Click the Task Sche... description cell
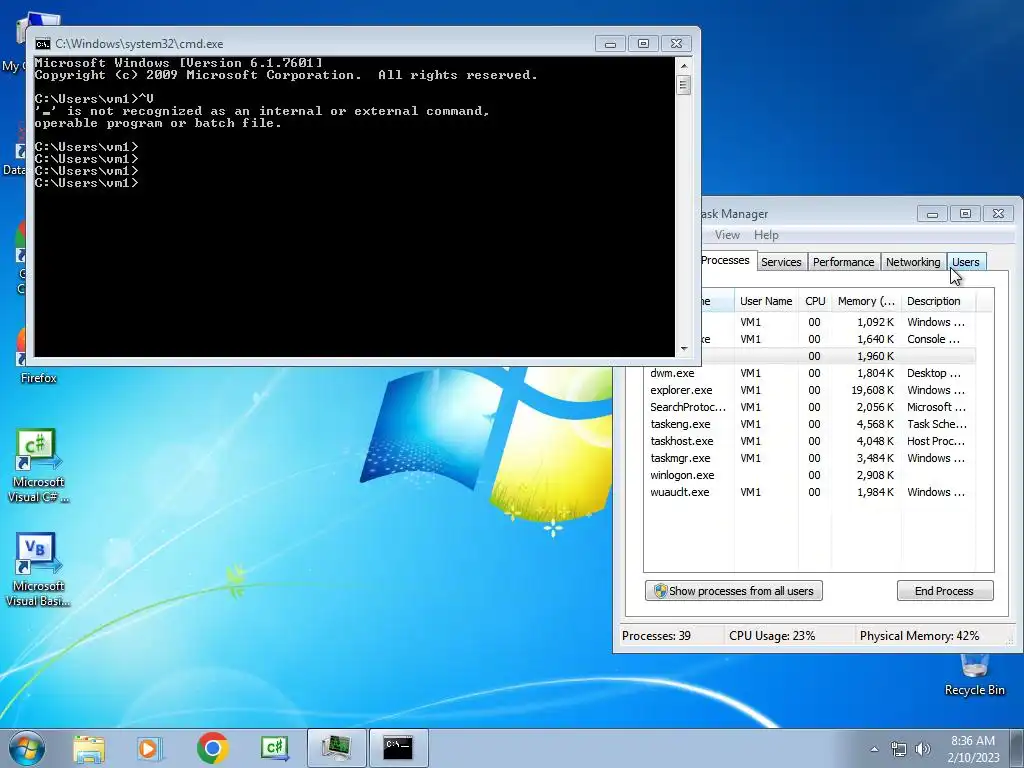Viewport: 1024px width, 768px height. [936, 424]
